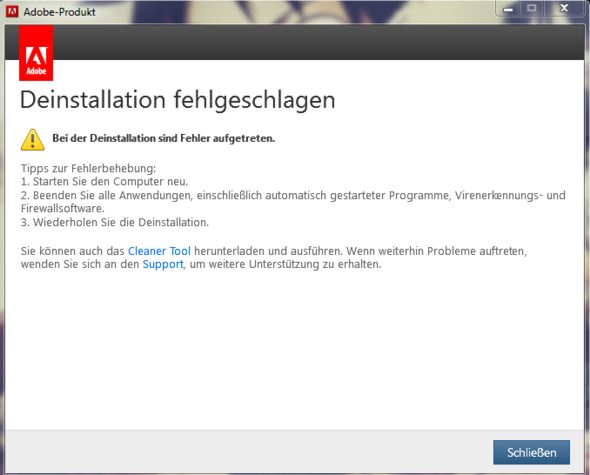Image resolution: width=590 pixels, height=475 pixels.
Task: Click the weitere Unterstützung zu erhalten text
Action: (295, 264)
